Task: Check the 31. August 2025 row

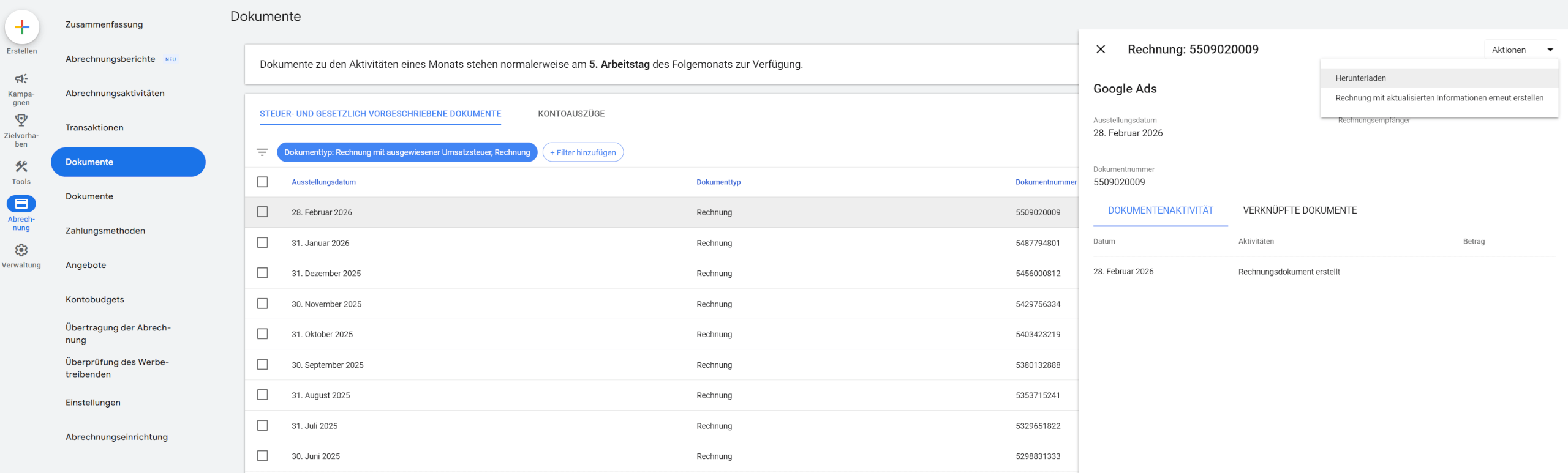Action: pyautogui.click(x=263, y=395)
